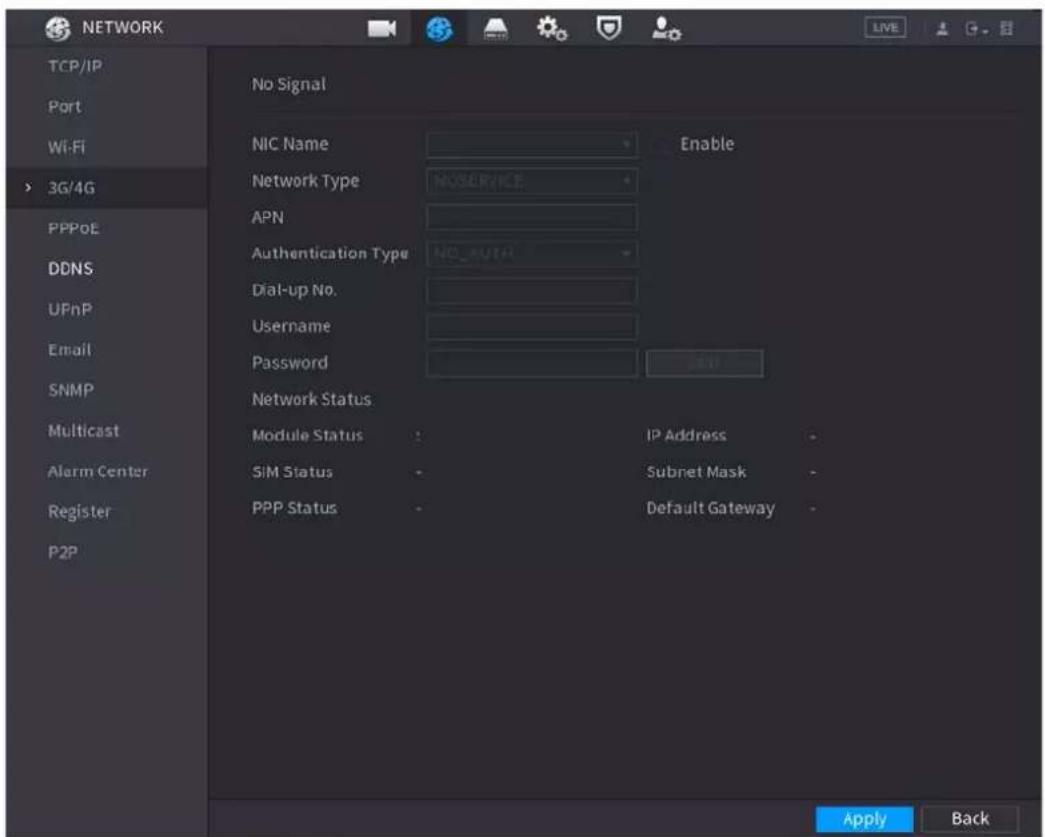Click the Network globe icon
The image size is (1045, 837).
coord(439,29)
